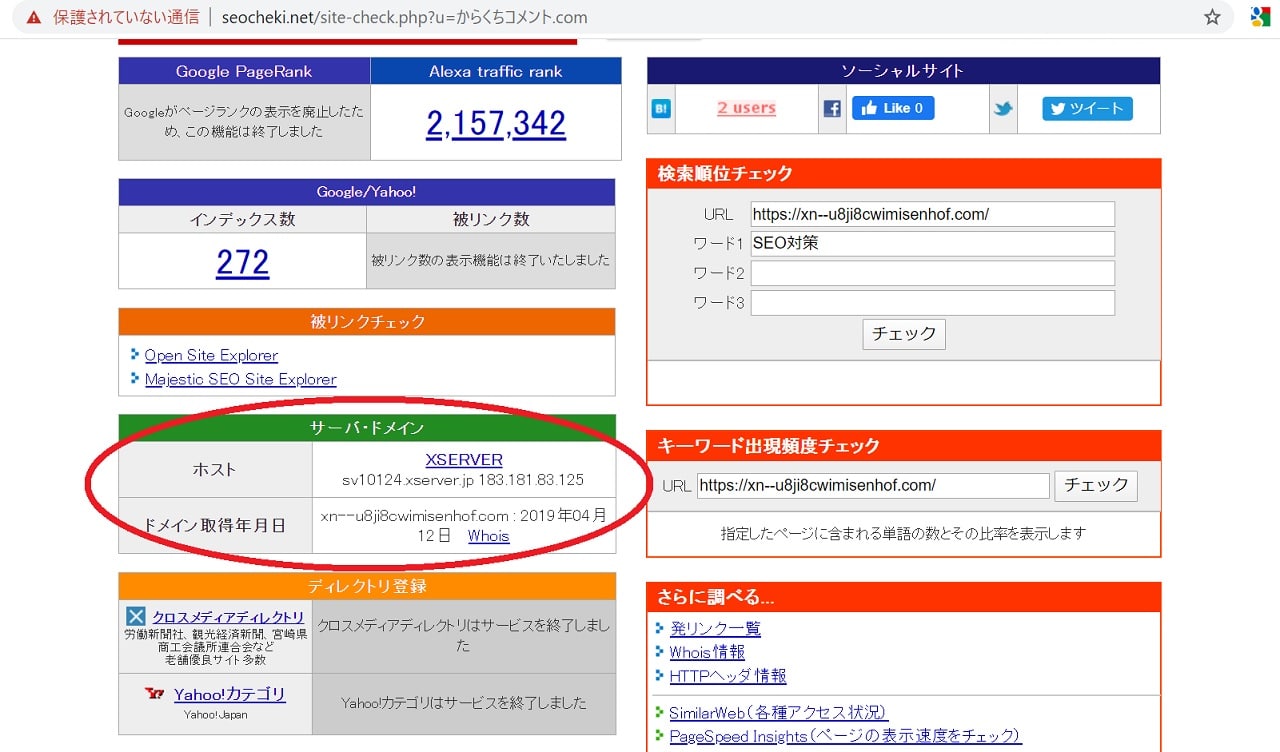Click the Facebook icon in social section
This screenshot has height=752, width=1280.
(x=832, y=109)
